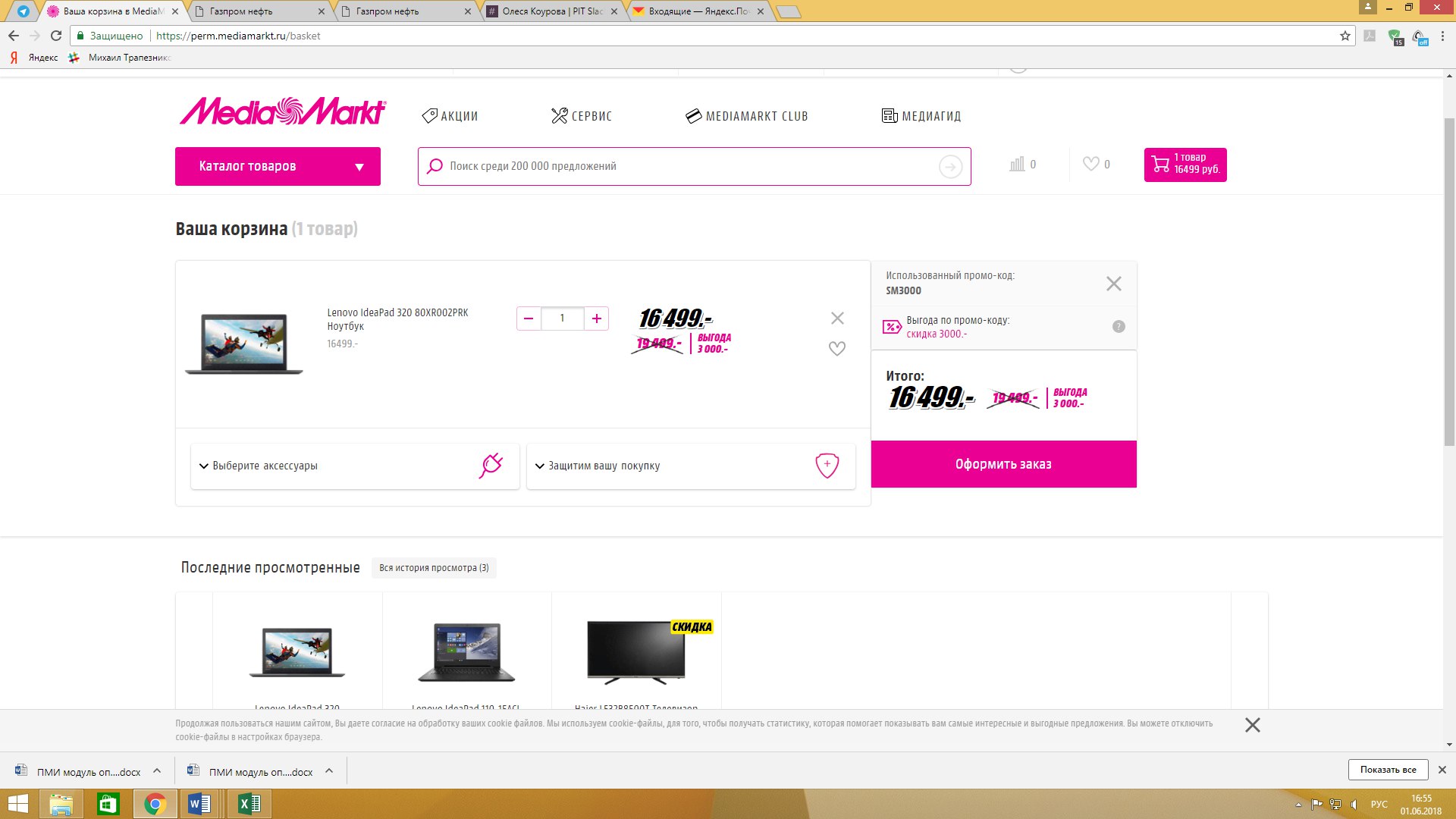Click the search submit arrow icon
Image resolution: width=1456 pixels, height=819 pixels.
pyautogui.click(x=950, y=166)
